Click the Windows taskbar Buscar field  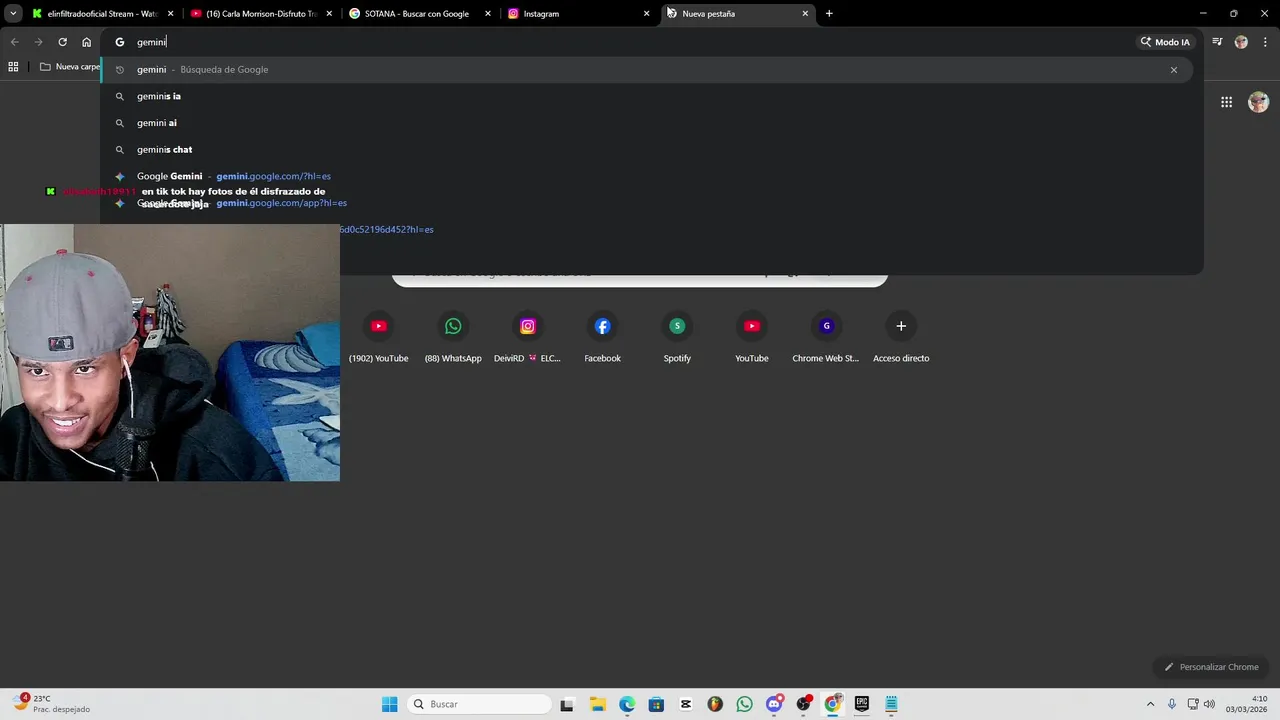480,704
